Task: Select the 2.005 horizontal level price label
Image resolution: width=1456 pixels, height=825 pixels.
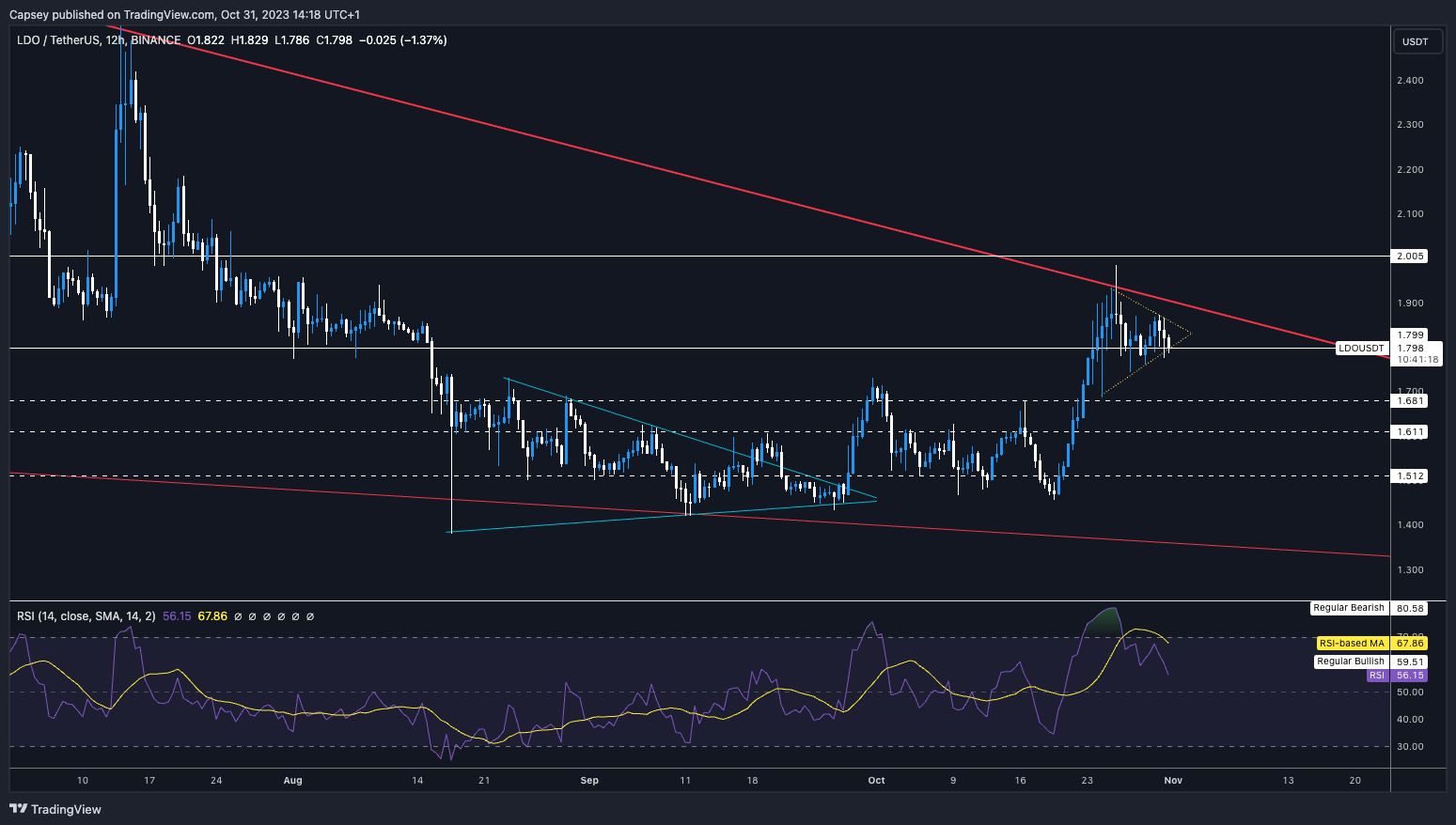Action: pos(1410,257)
